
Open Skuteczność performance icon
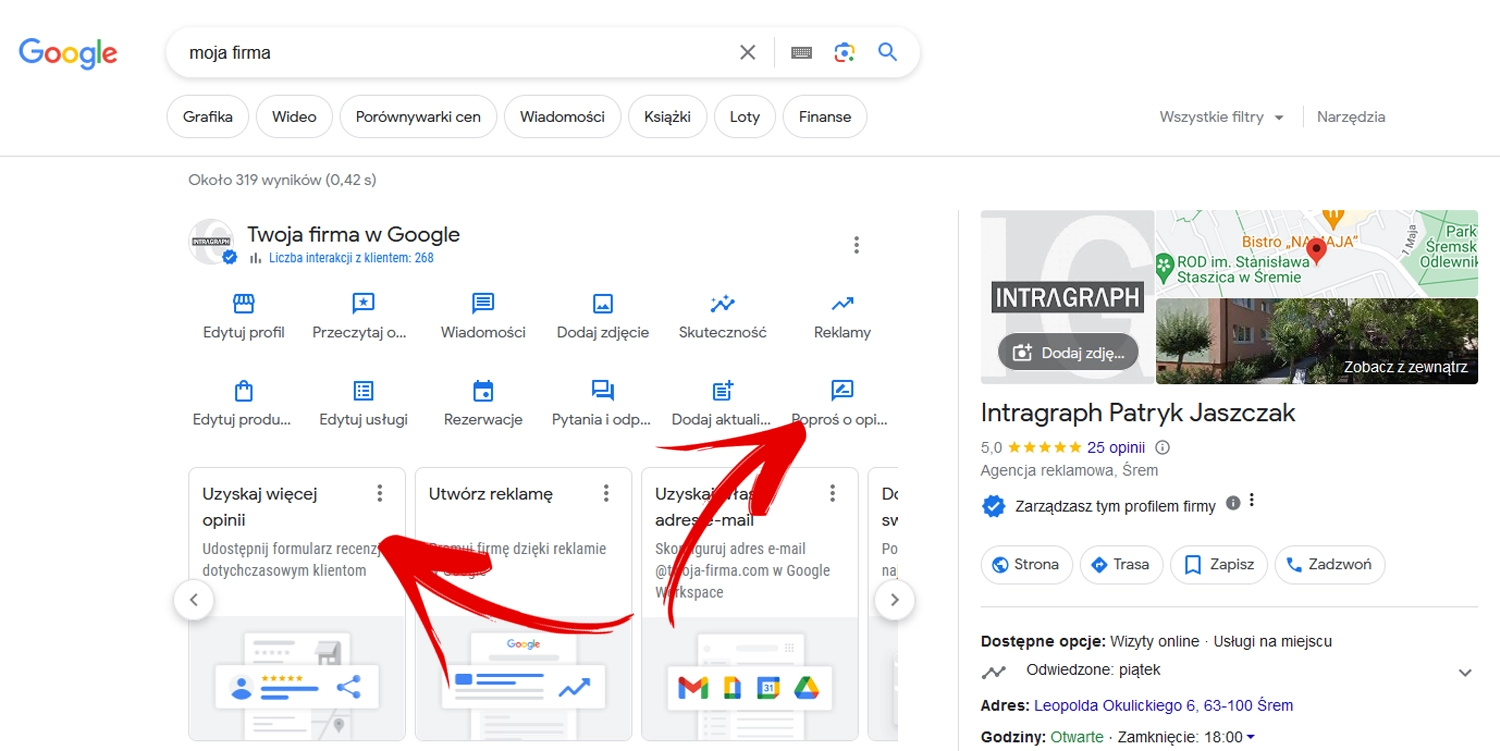[722, 304]
